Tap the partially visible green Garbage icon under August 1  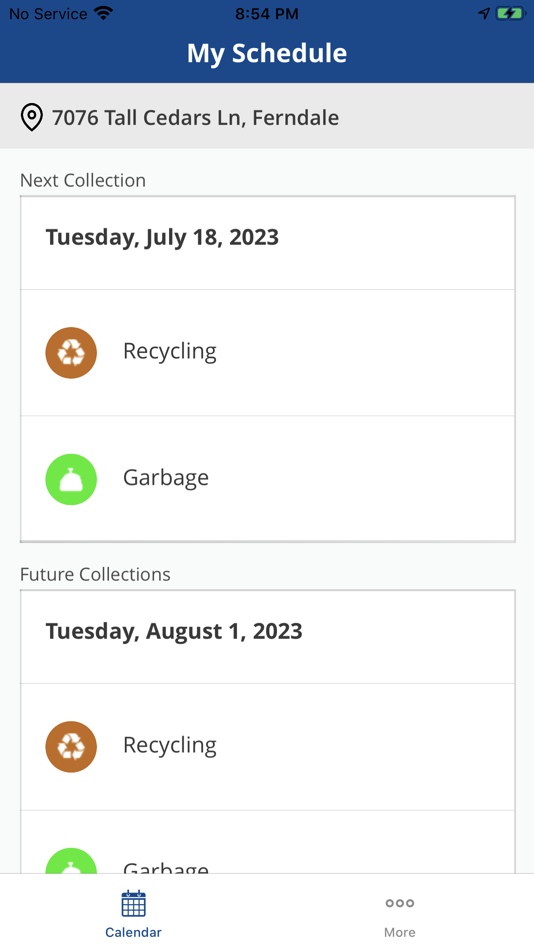click(x=71, y=861)
